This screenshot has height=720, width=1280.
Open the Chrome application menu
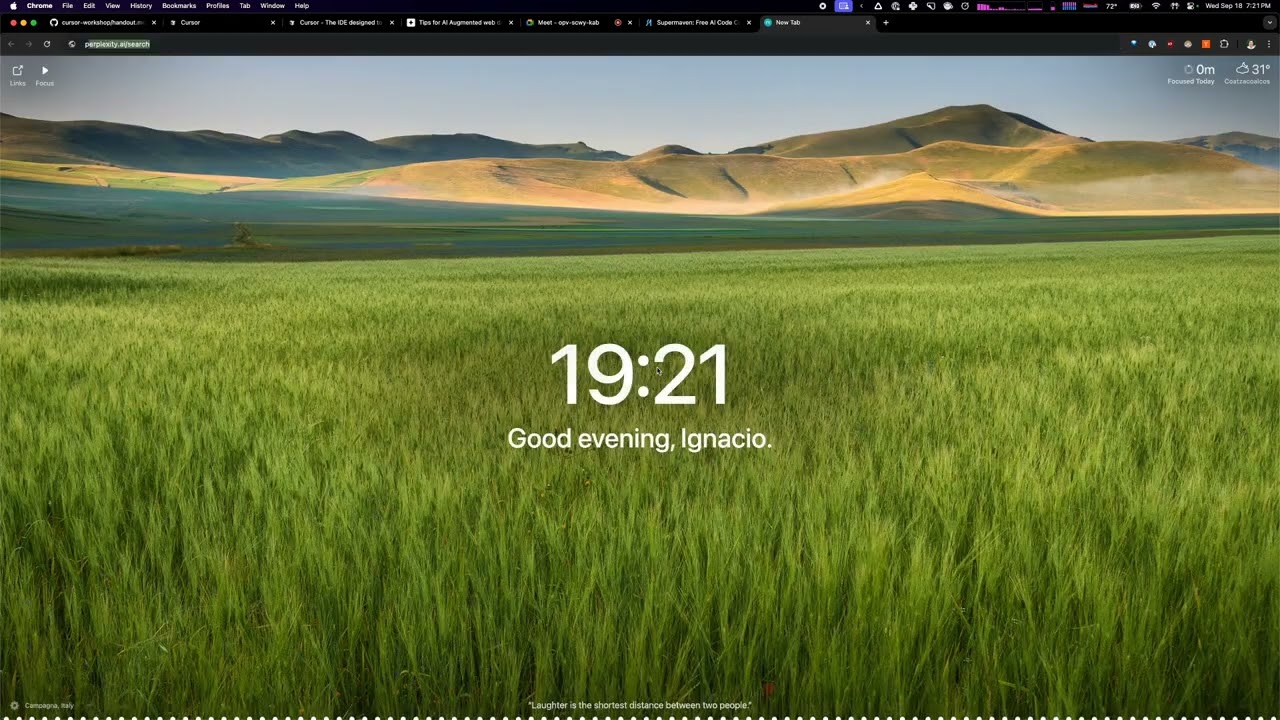39,6
